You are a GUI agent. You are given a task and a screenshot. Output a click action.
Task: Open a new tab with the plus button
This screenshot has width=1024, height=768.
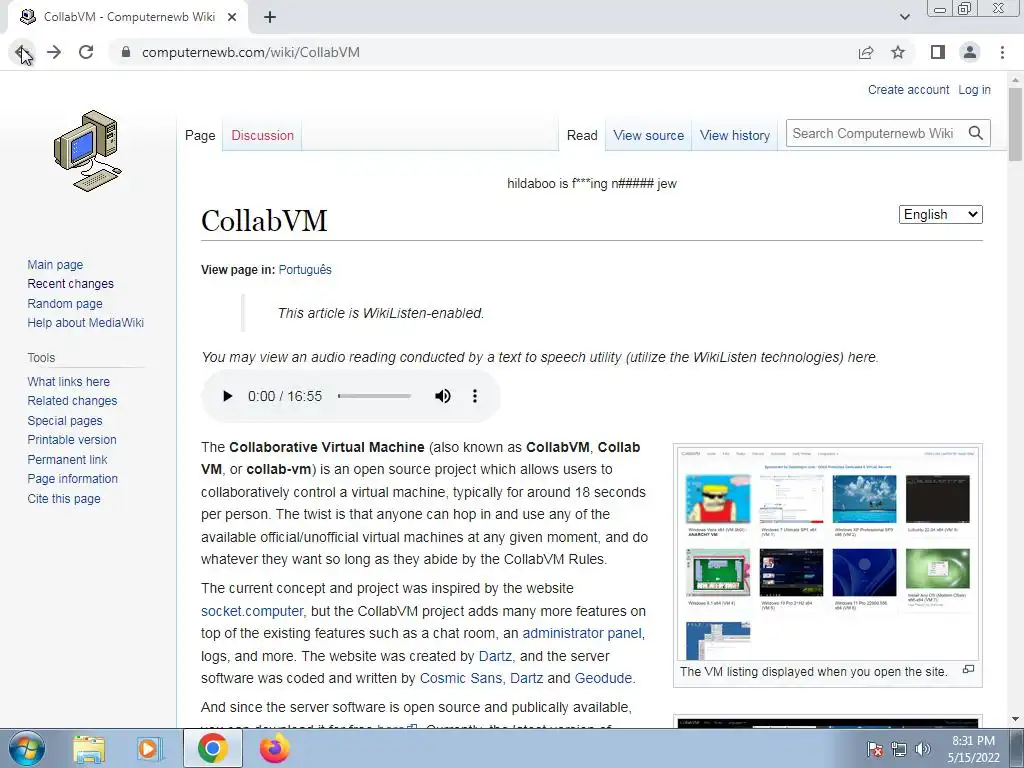pyautogui.click(x=270, y=17)
